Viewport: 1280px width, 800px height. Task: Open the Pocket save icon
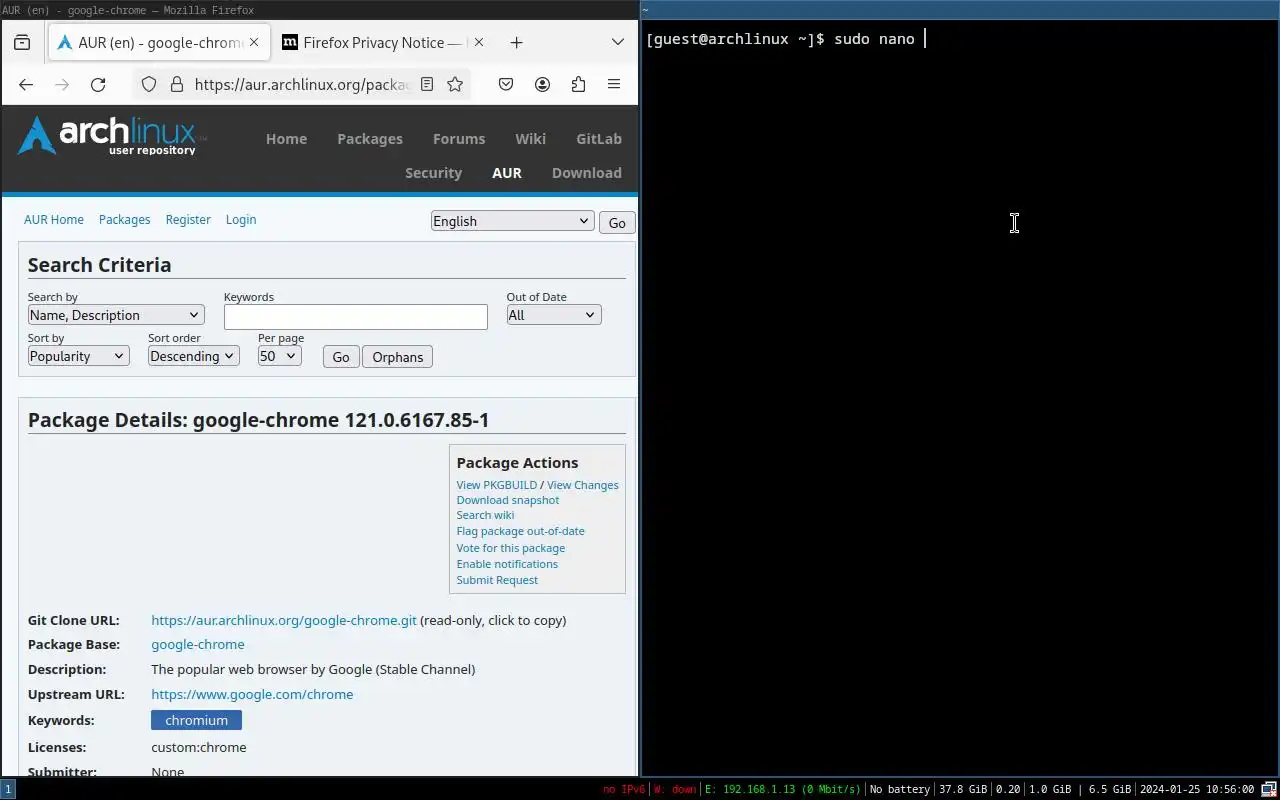click(x=506, y=85)
